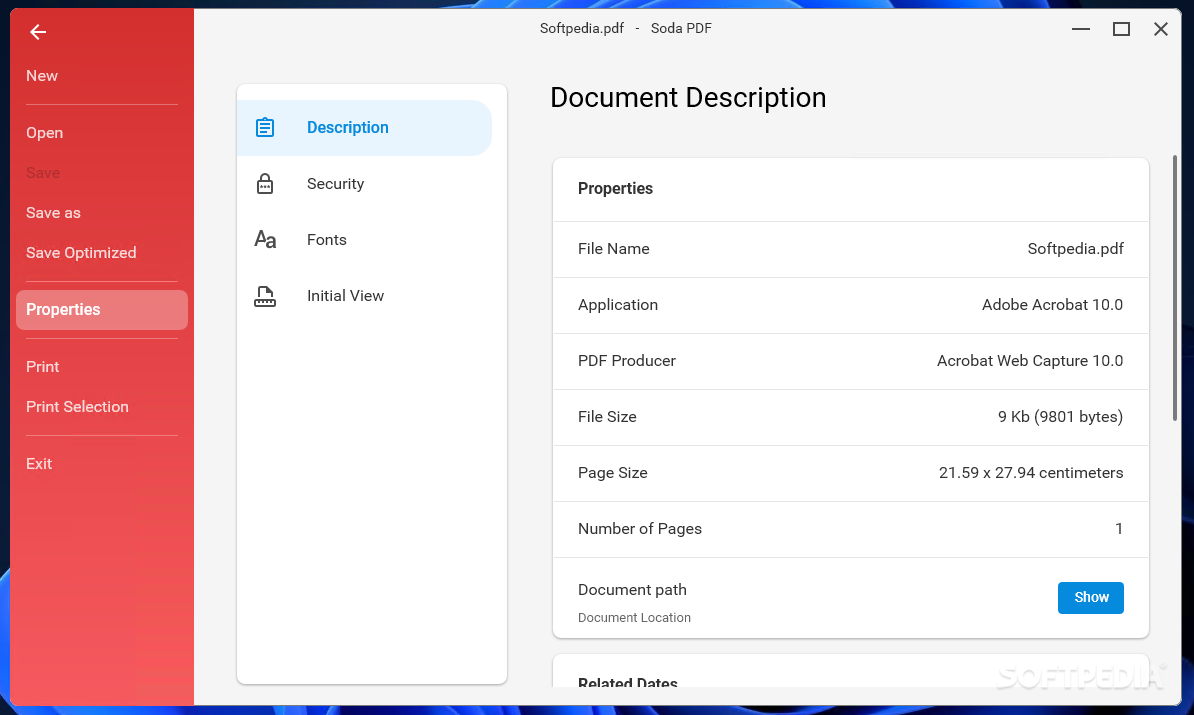This screenshot has height=715, width=1194.
Task: Select the Properties menu entry
Action: (102, 310)
